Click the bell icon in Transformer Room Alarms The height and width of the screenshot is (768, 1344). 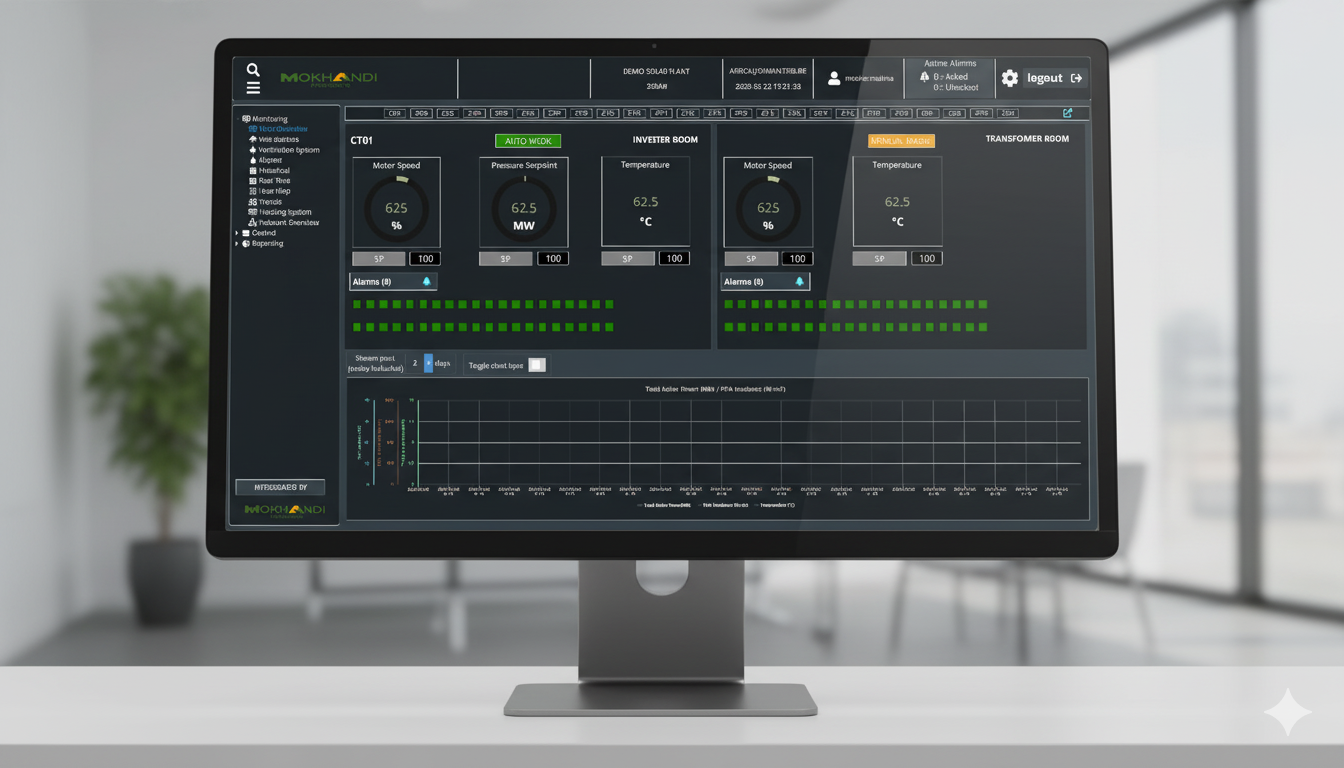pos(799,282)
